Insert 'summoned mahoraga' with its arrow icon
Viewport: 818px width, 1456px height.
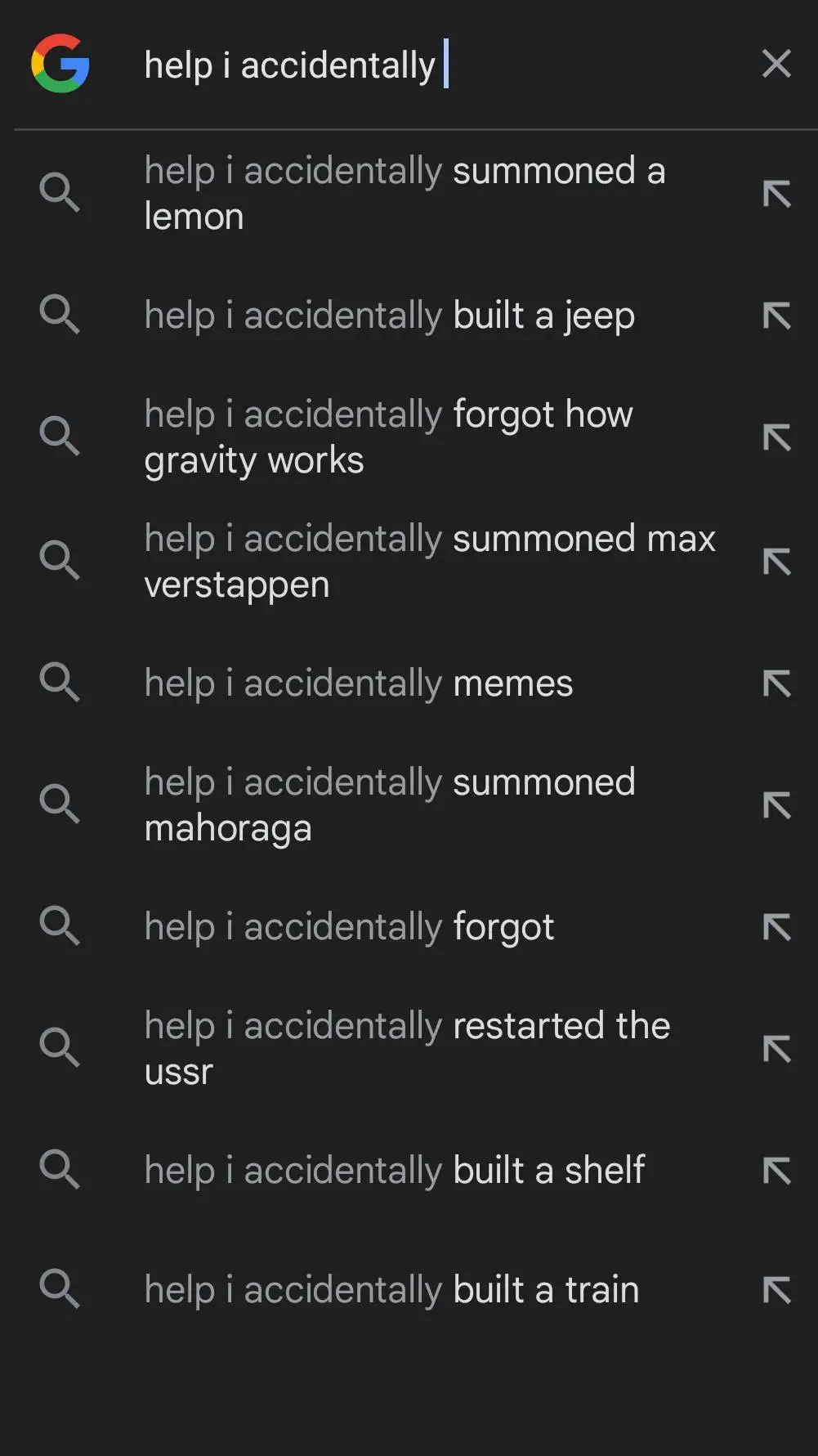[x=776, y=805]
